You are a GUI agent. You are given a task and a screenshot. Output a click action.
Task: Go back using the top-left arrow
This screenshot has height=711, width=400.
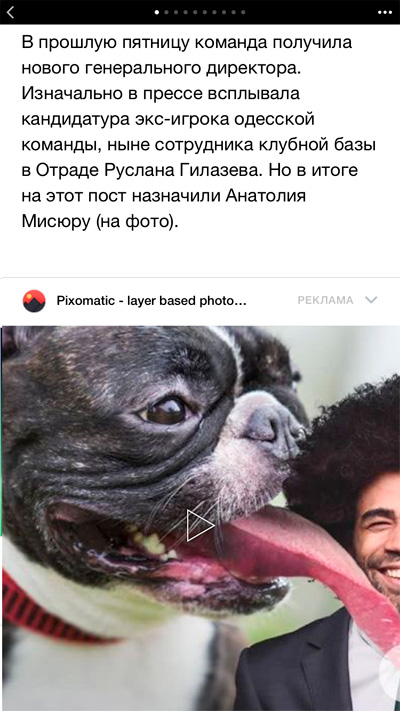click(x=10, y=12)
